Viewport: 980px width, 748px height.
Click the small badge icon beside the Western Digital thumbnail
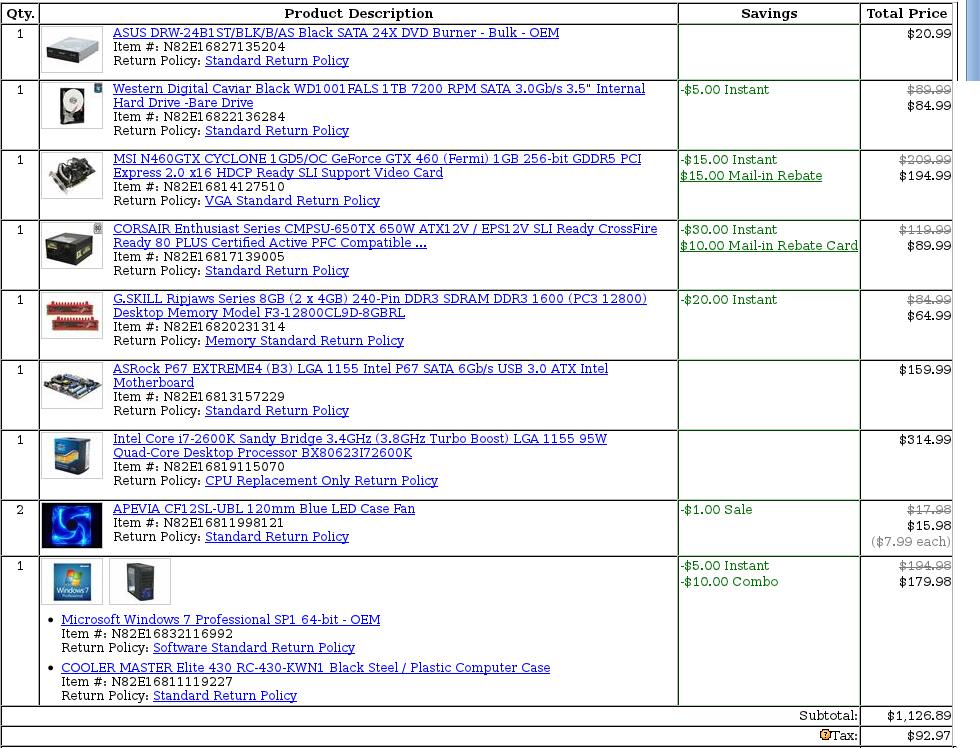pos(98,88)
